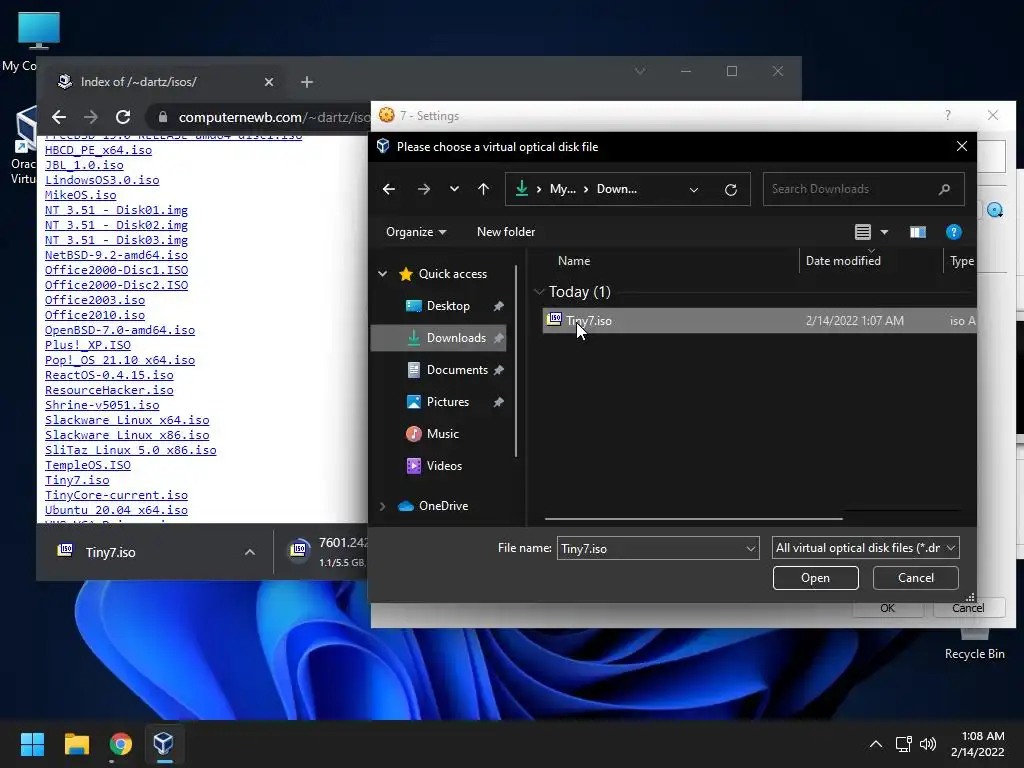Screen dimensions: 1024x768
Task: Open Documents in navigation pane
Action: click(457, 370)
